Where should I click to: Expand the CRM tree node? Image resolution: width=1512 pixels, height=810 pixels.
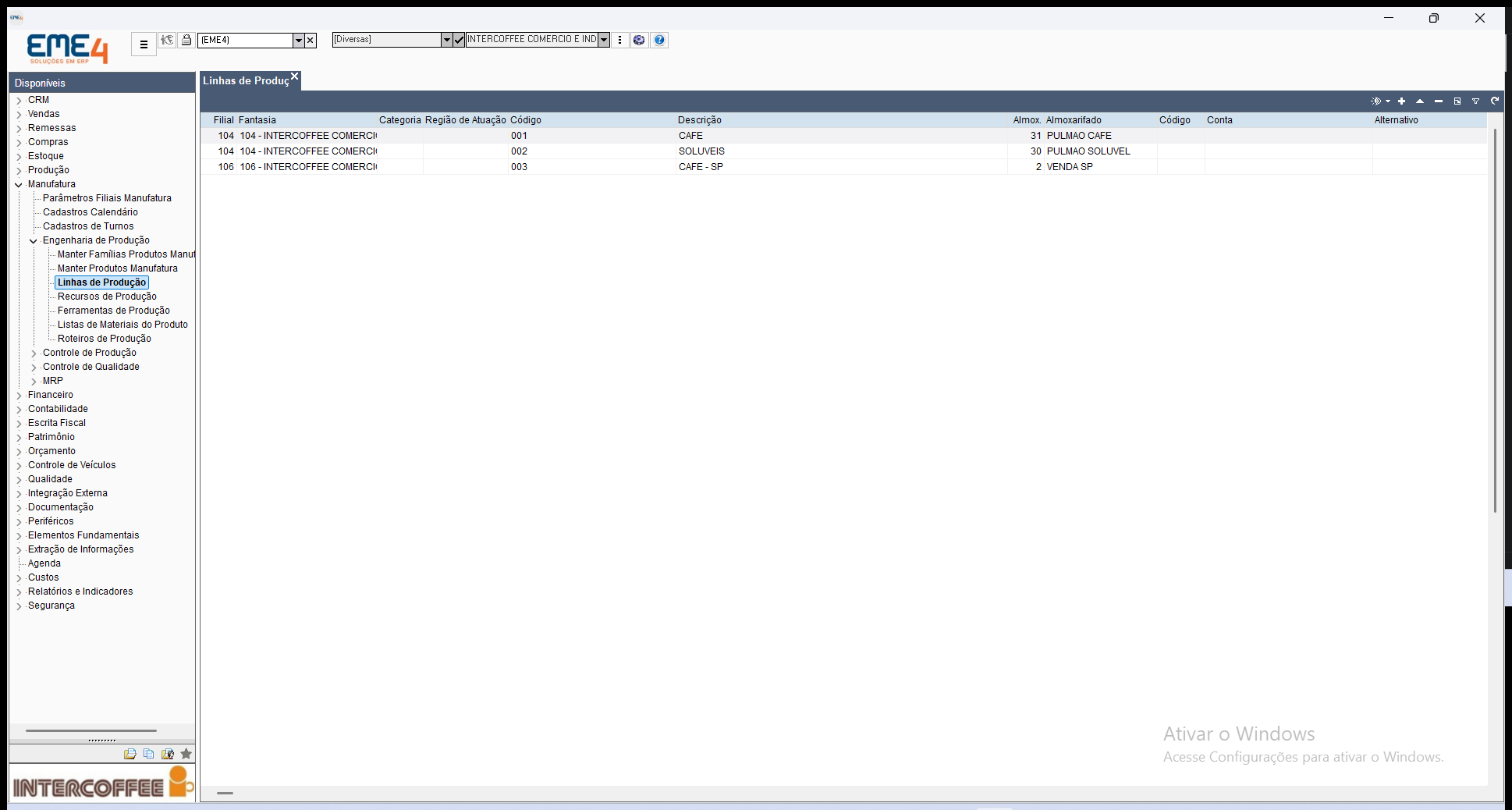[x=19, y=101]
